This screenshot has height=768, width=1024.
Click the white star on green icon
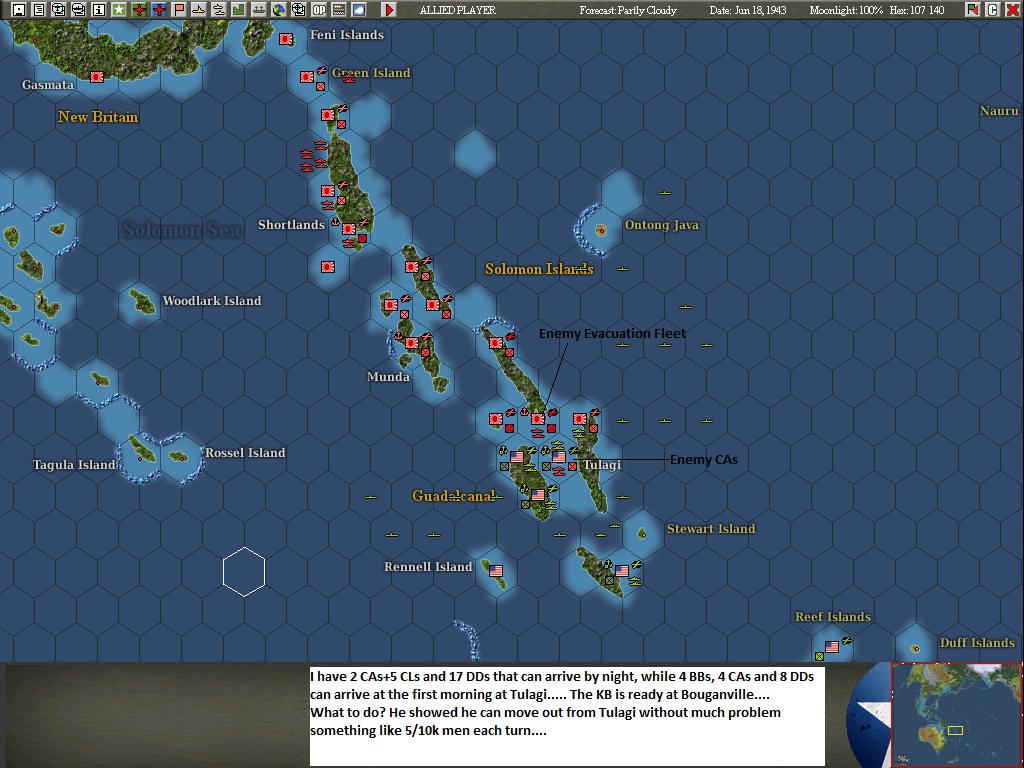(118, 9)
